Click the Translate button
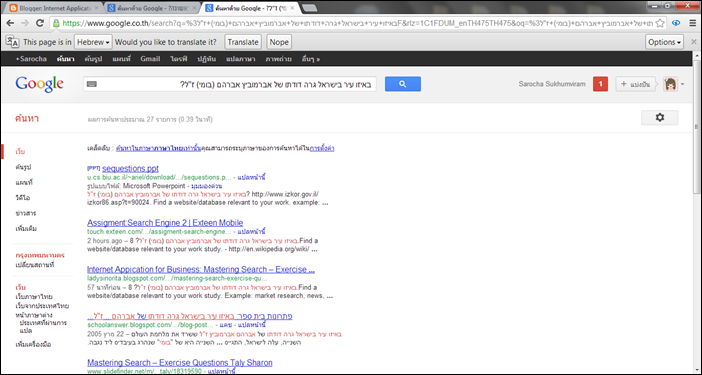This screenshot has height=375, width=702. click(x=243, y=42)
